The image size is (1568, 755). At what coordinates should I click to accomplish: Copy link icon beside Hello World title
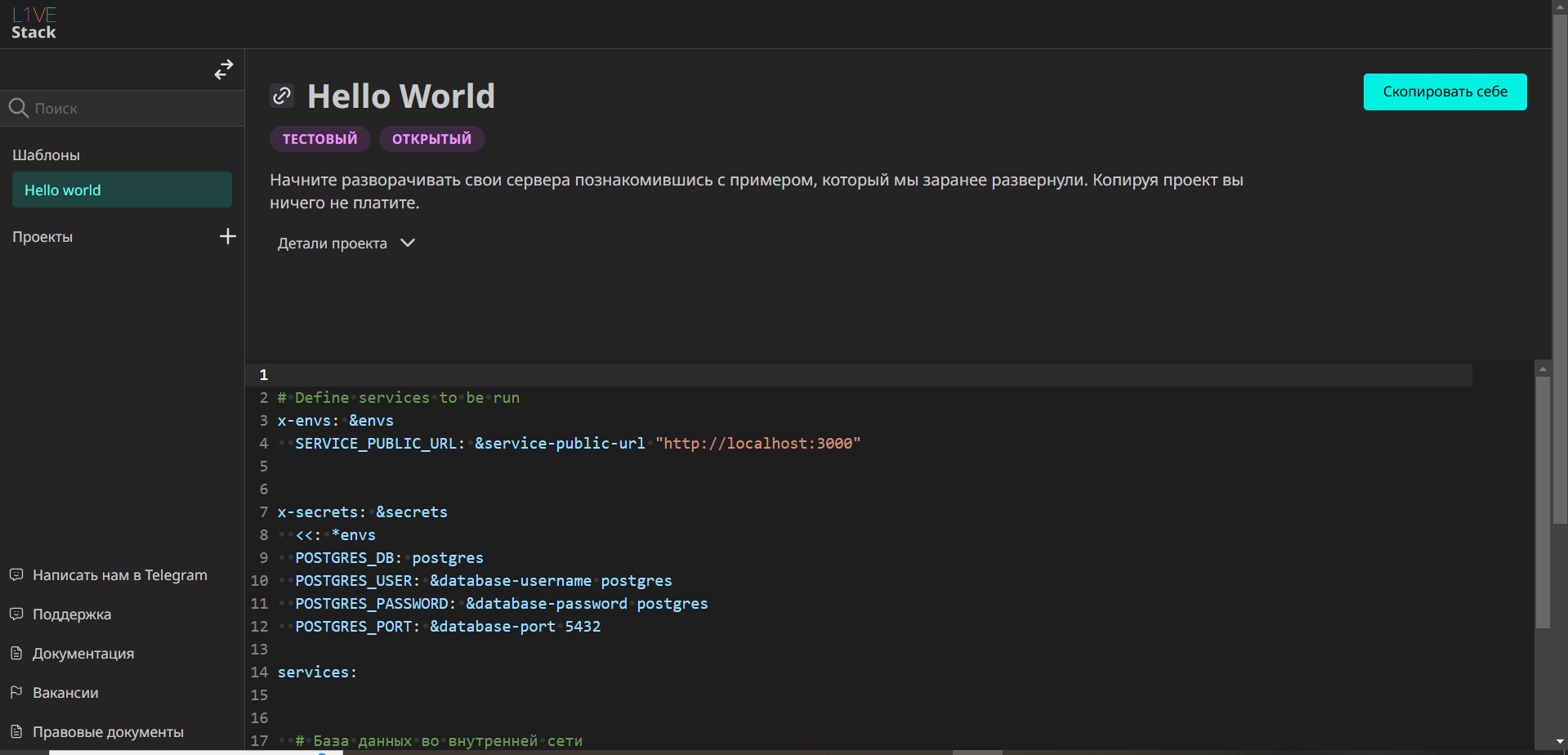282,96
